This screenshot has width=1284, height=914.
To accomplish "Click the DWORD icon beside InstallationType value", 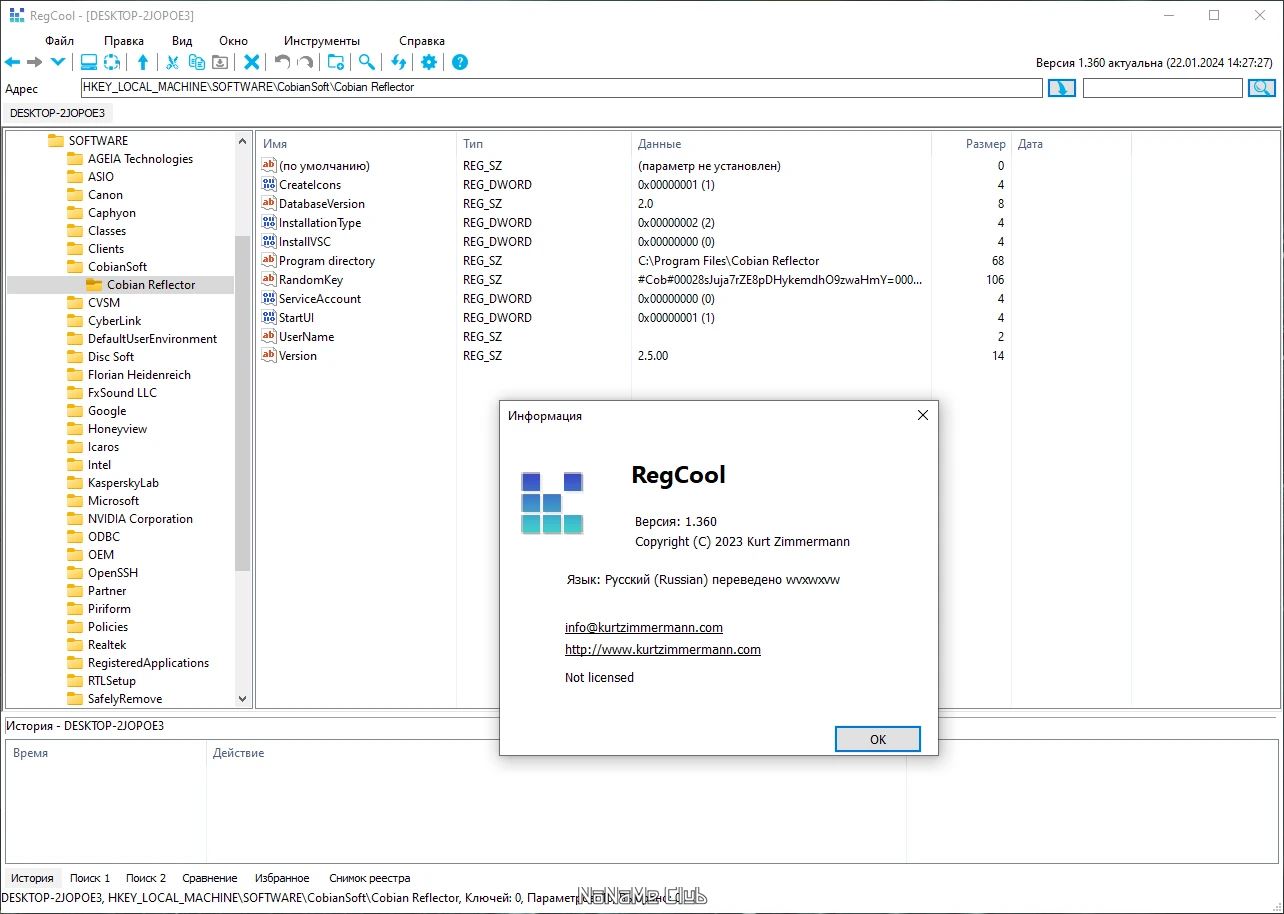I will 268,223.
